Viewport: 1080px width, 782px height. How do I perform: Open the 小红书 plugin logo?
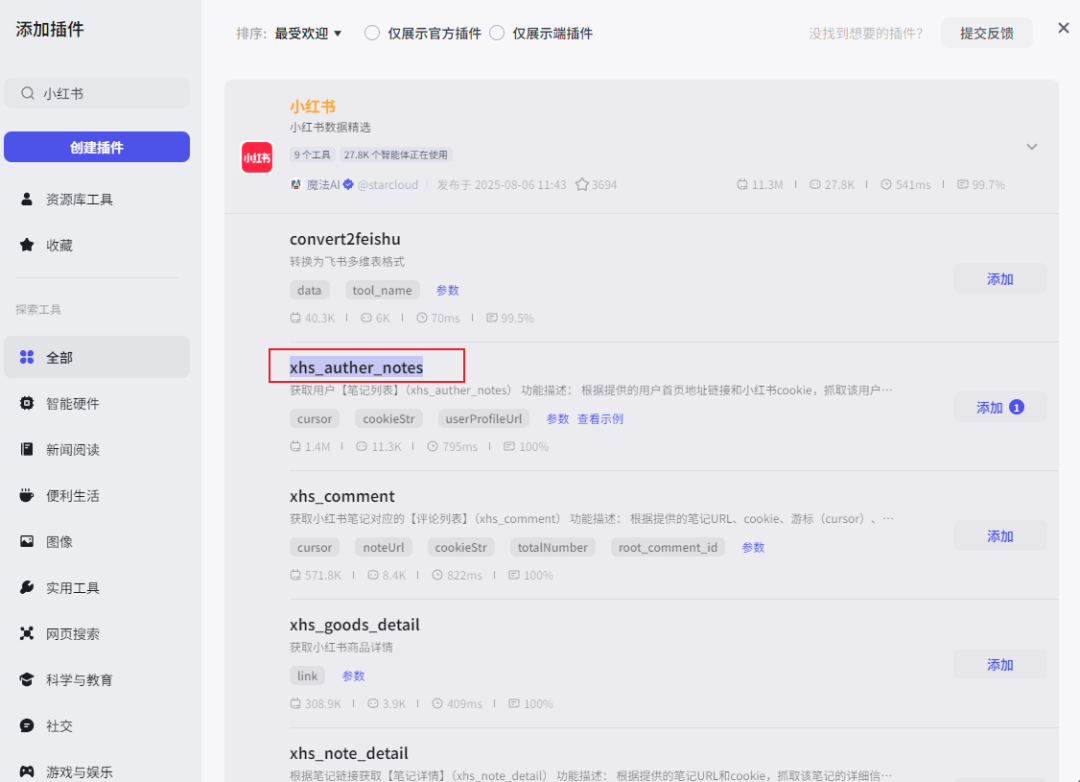coord(257,158)
